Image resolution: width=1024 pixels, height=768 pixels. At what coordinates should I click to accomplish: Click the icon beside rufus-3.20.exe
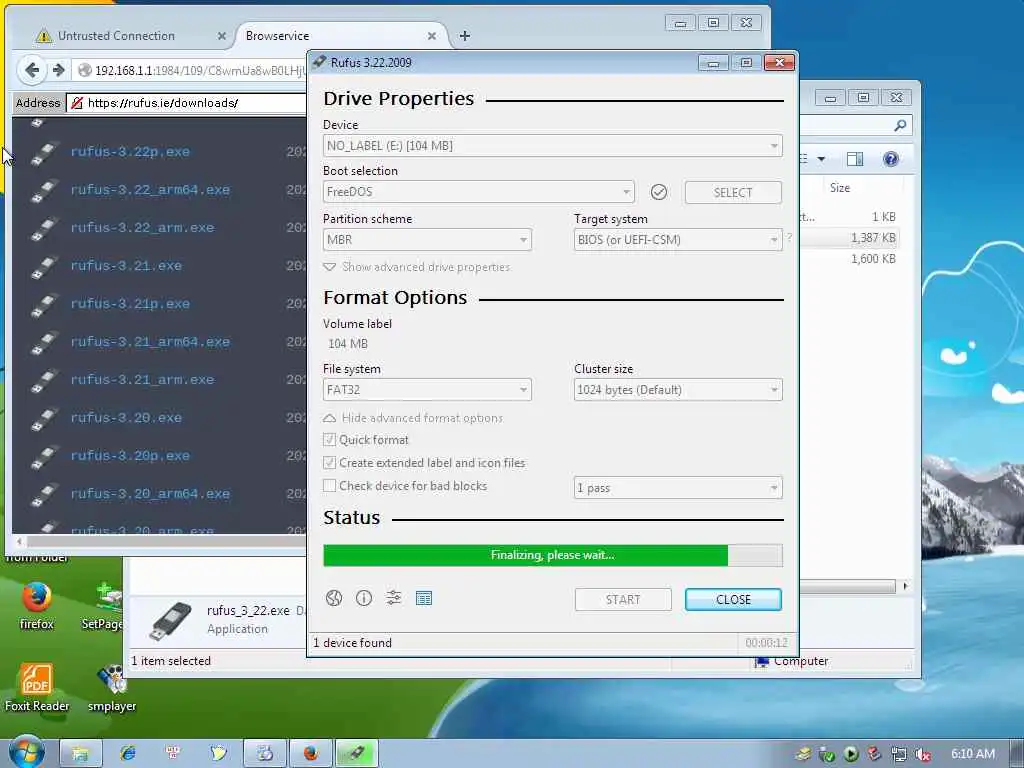click(44, 418)
